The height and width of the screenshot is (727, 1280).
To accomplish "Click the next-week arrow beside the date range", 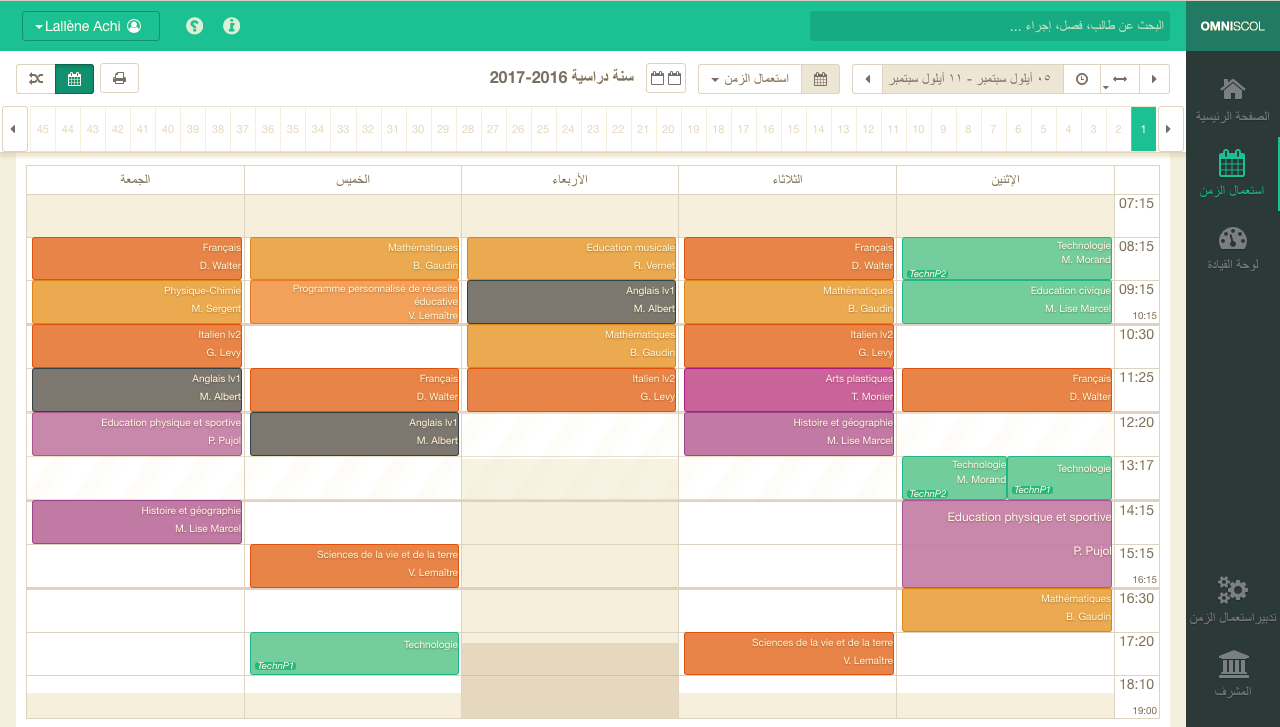I will coord(1154,78).
